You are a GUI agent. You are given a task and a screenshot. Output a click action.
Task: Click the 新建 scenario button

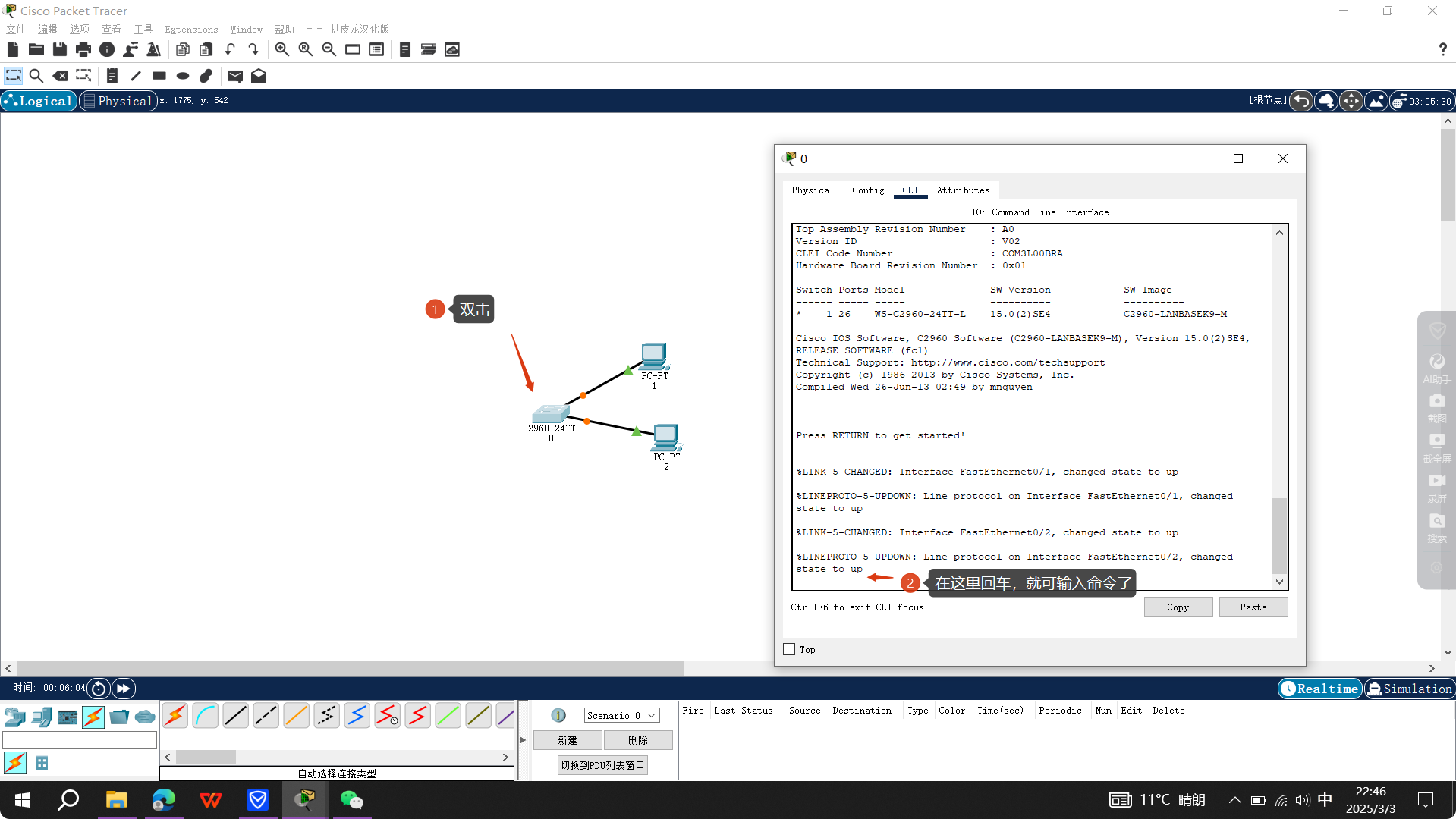(568, 740)
